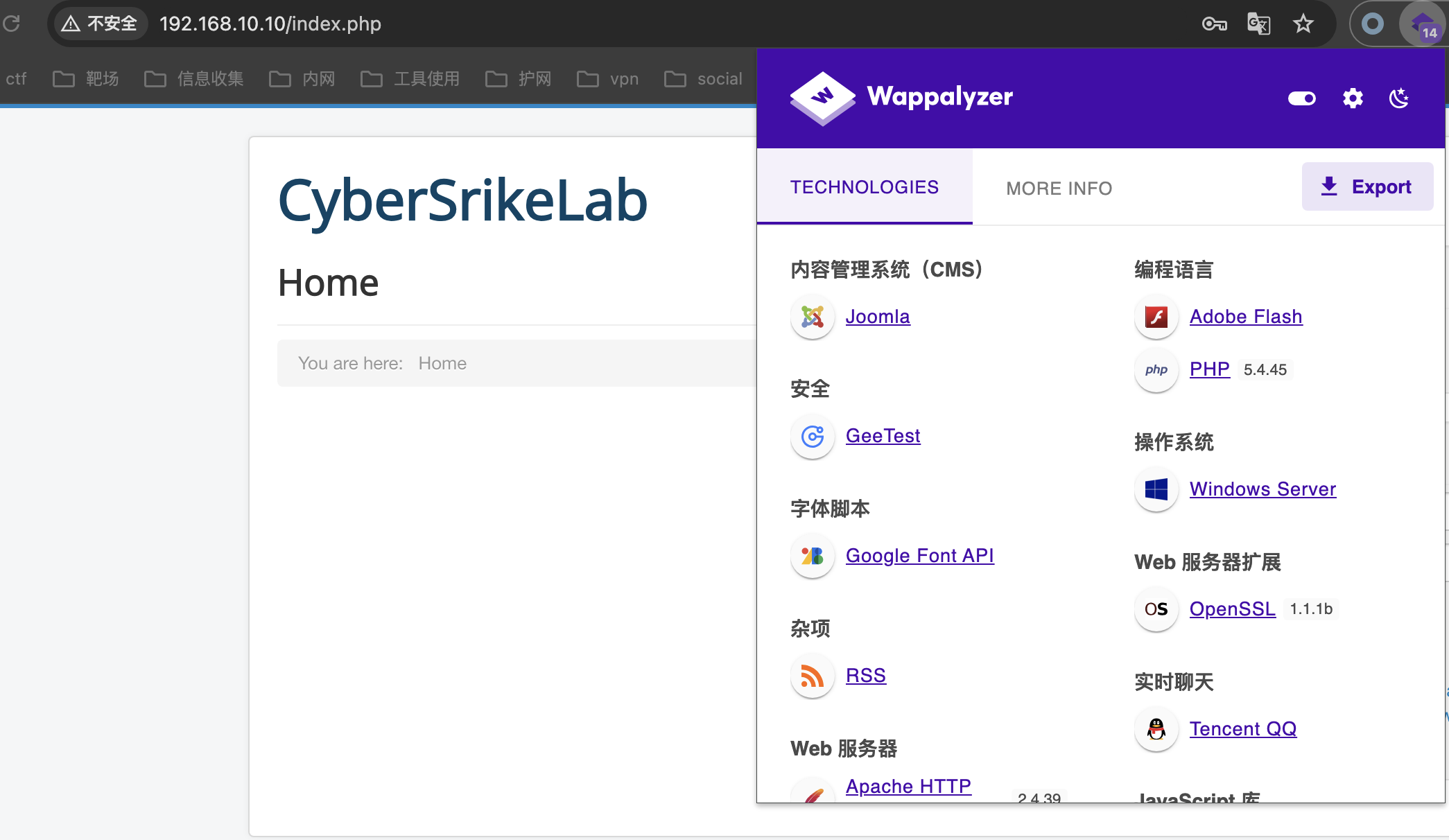Open the ctf bookmarks folder
1449x840 pixels.
15,79
